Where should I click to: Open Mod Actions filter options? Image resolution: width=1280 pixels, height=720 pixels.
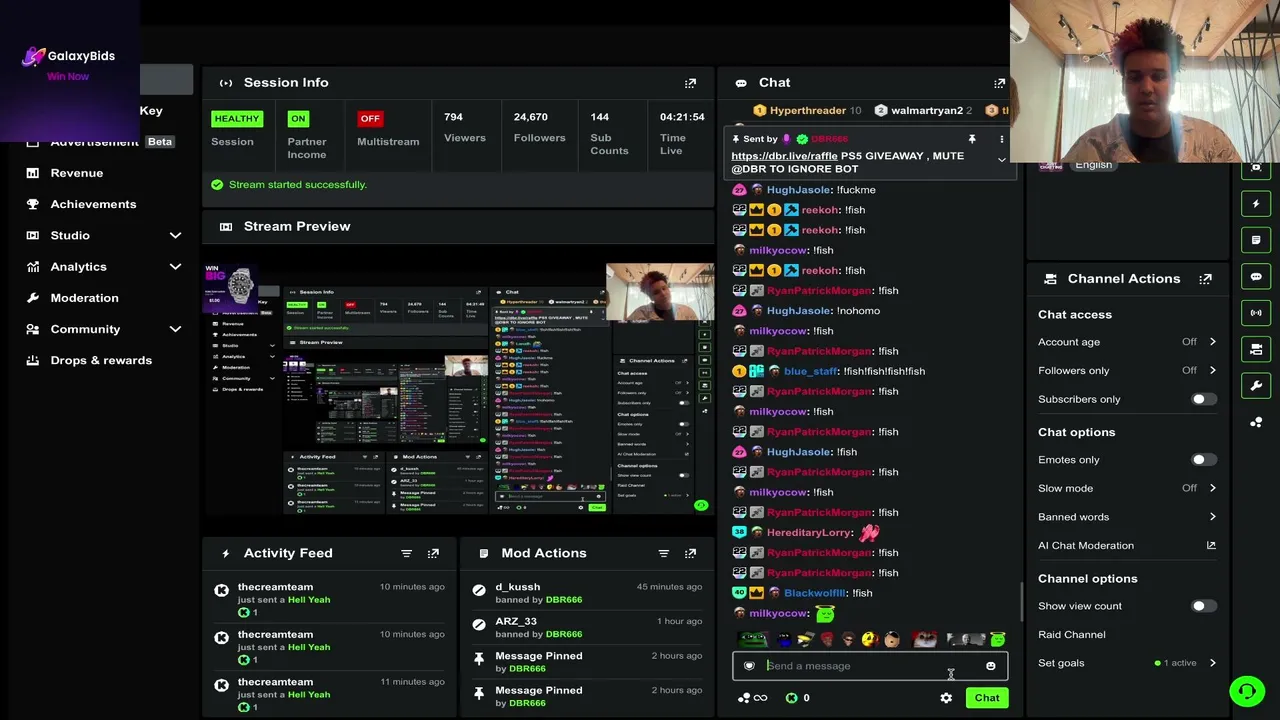pyautogui.click(x=663, y=553)
